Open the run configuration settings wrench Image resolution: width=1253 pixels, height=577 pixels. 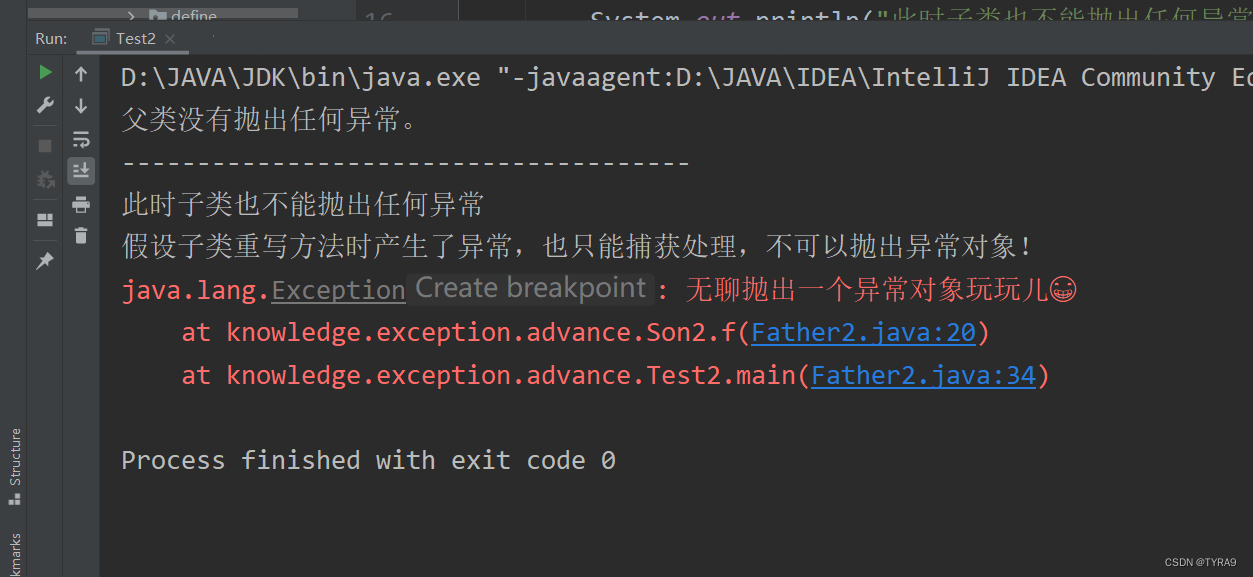click(x=44, y=105)
